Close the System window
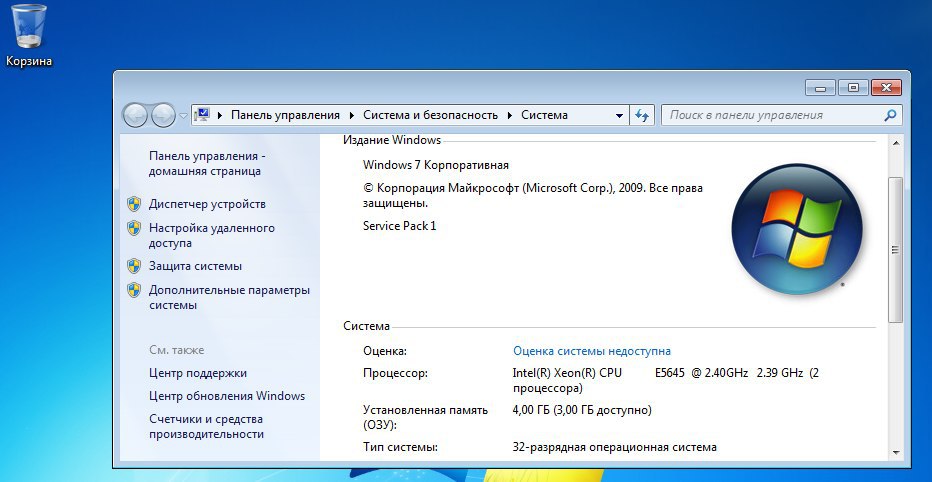Image resolution: width=932 pixels, height=482 pixels. click(886, 87)
